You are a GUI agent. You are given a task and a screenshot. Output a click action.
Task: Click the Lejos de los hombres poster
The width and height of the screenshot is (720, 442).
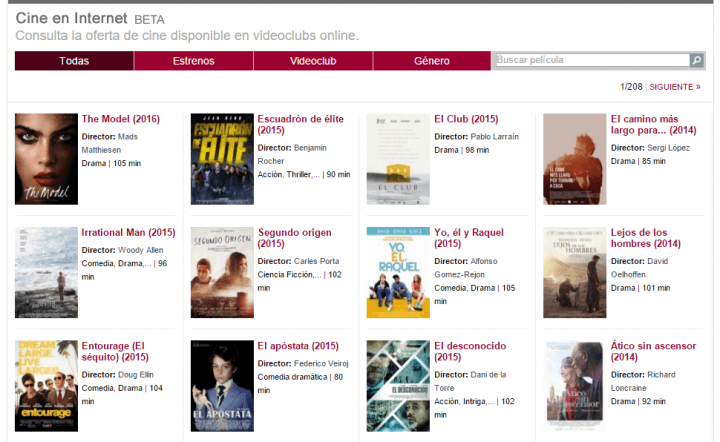[574, 272]
